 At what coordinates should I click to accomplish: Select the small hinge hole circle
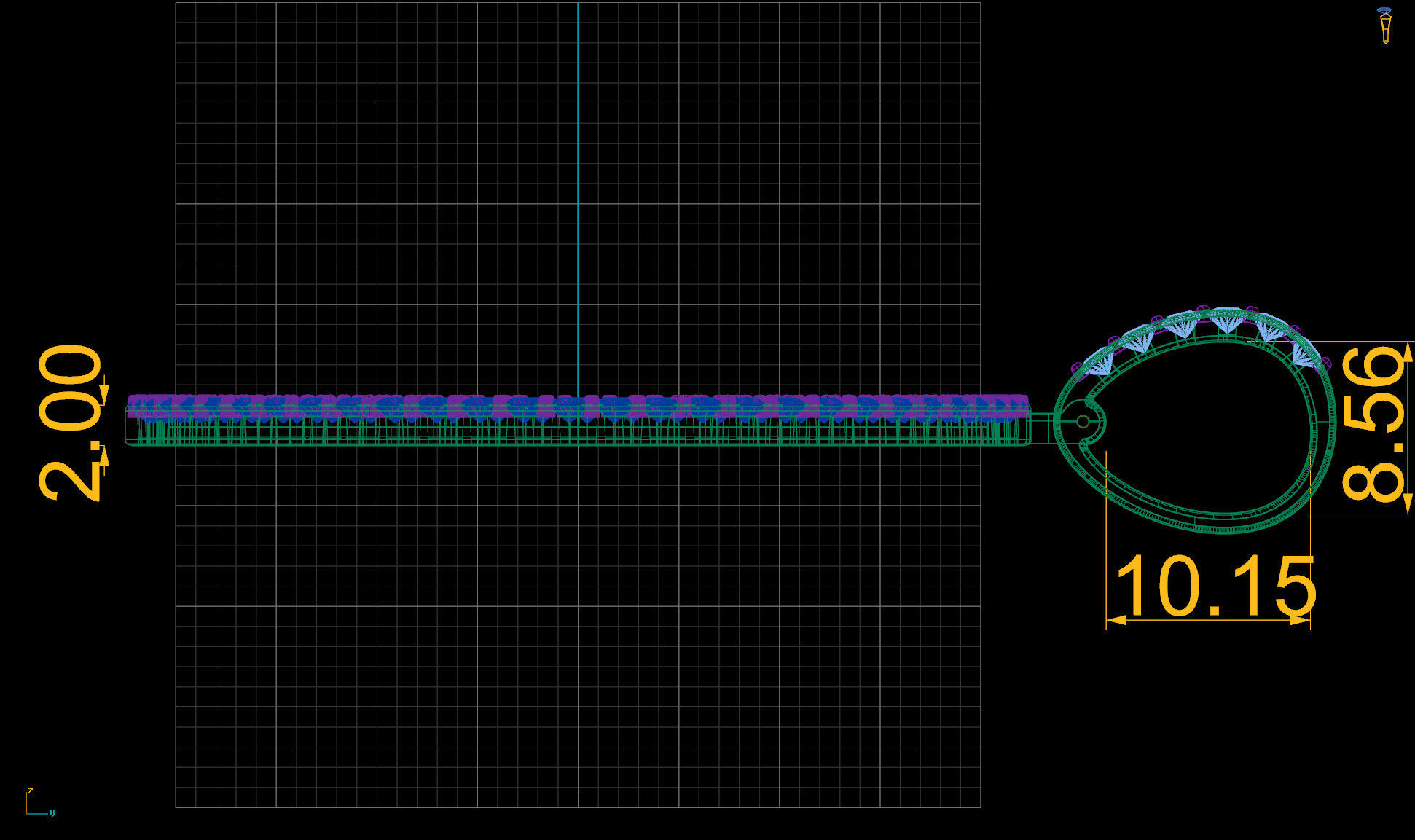click(1083, 422)
